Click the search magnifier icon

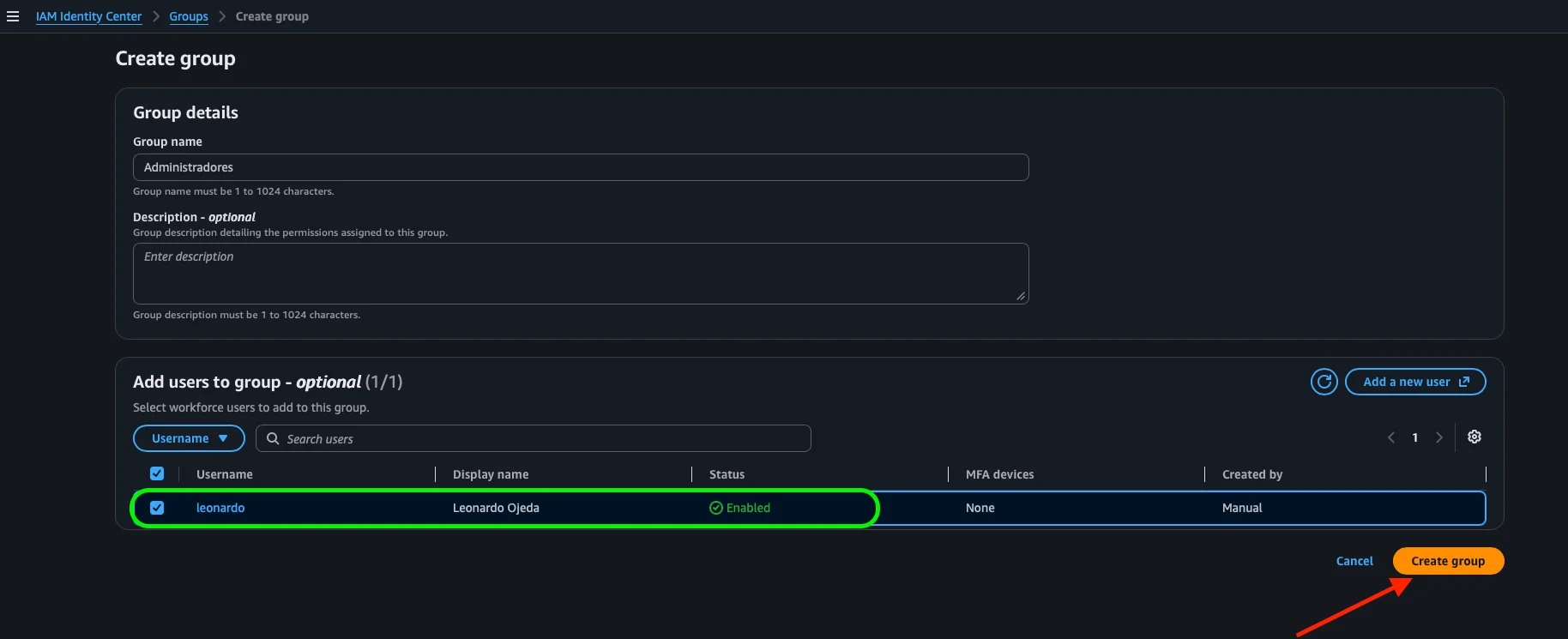[x=273, y=438]
